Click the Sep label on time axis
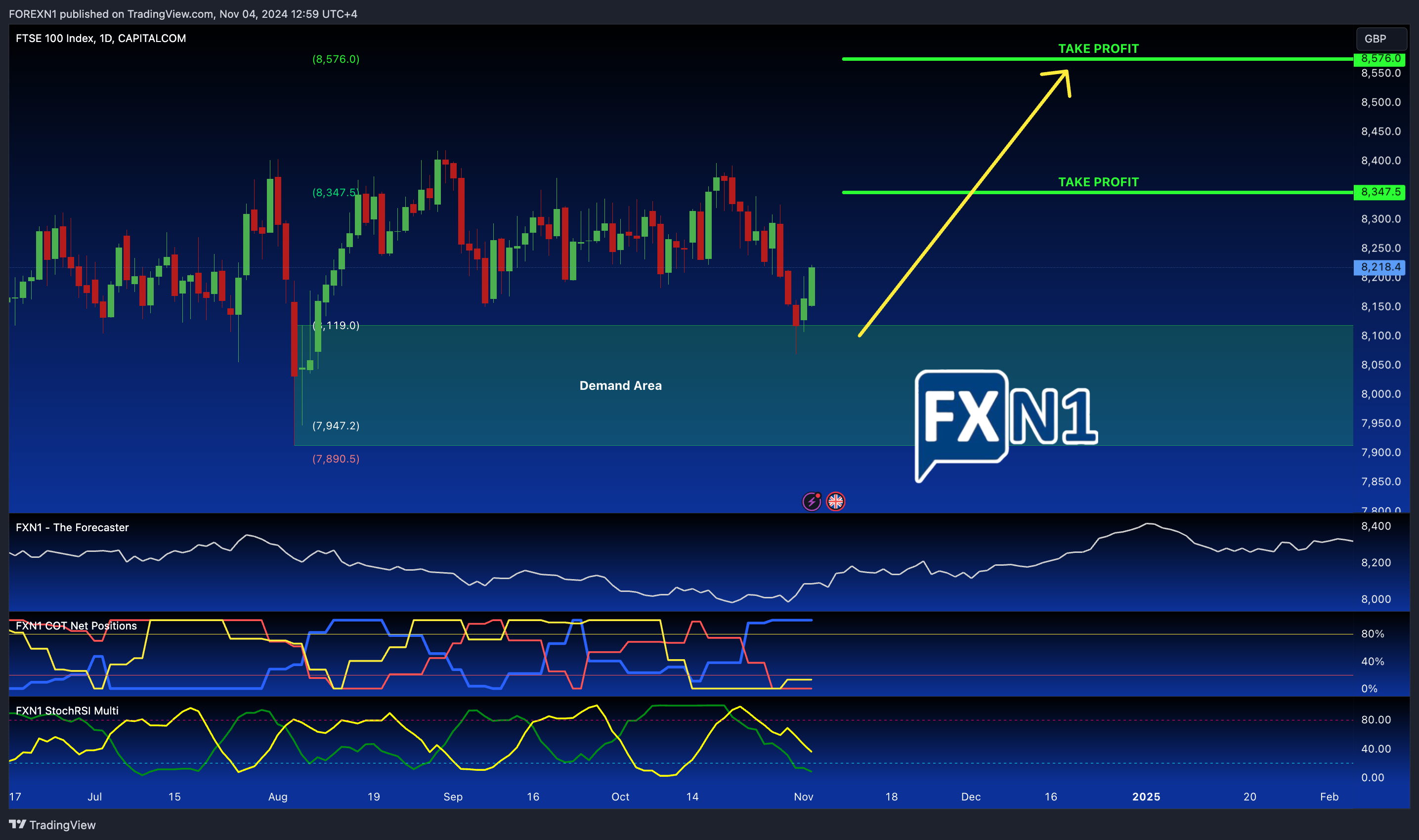This screenshot has width=1419, height=840. pyautogui.click(x=453, y=797)
